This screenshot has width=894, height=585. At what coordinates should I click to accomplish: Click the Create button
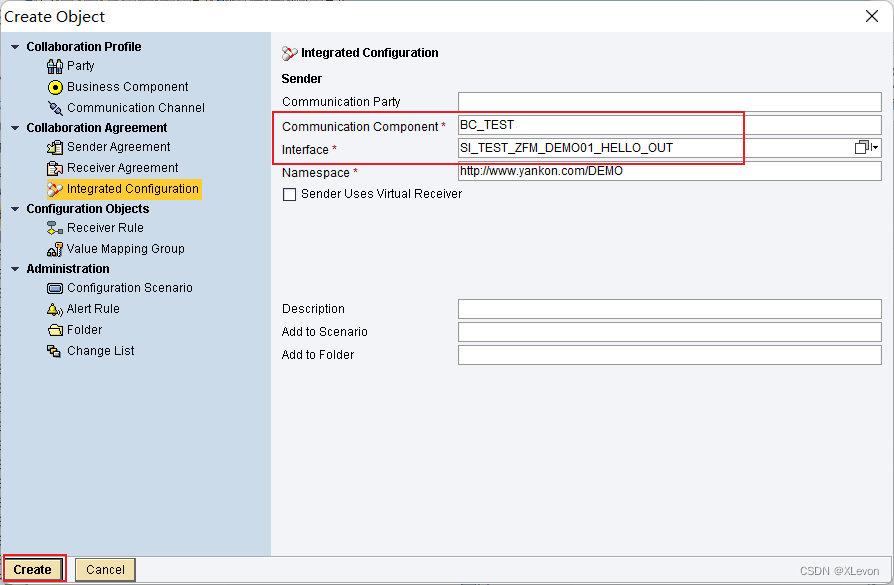[32, 570]
